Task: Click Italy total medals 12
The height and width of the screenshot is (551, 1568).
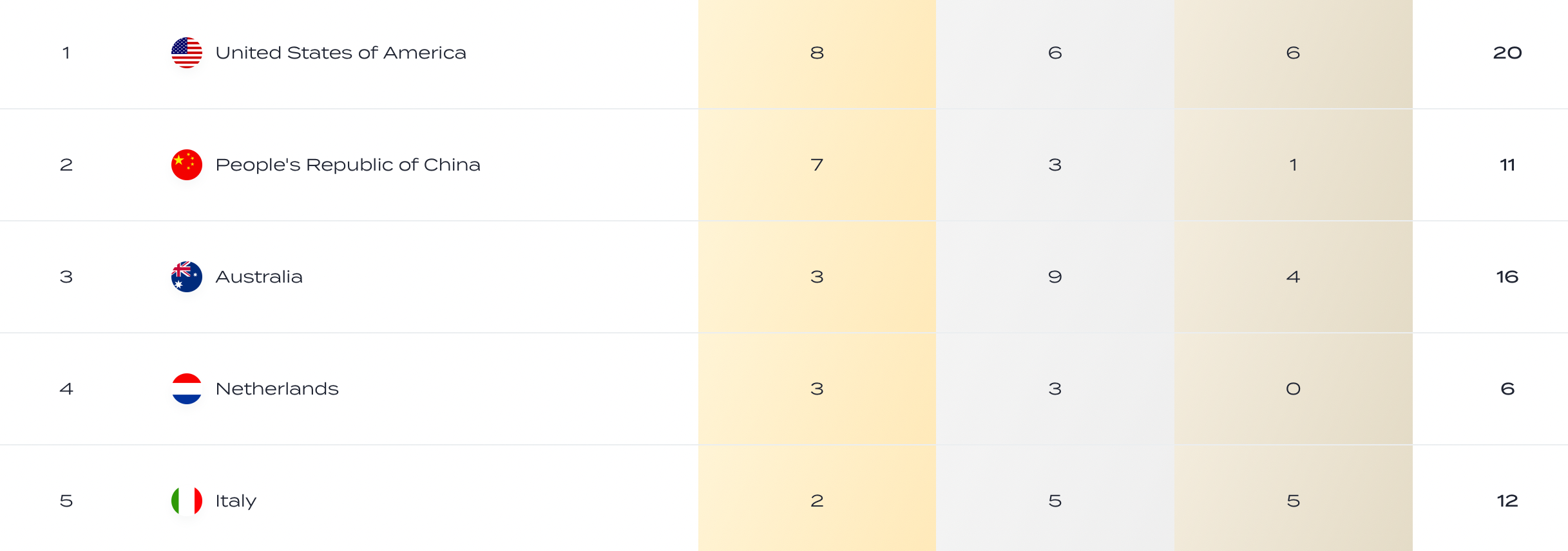Action: click(1507, 501)
